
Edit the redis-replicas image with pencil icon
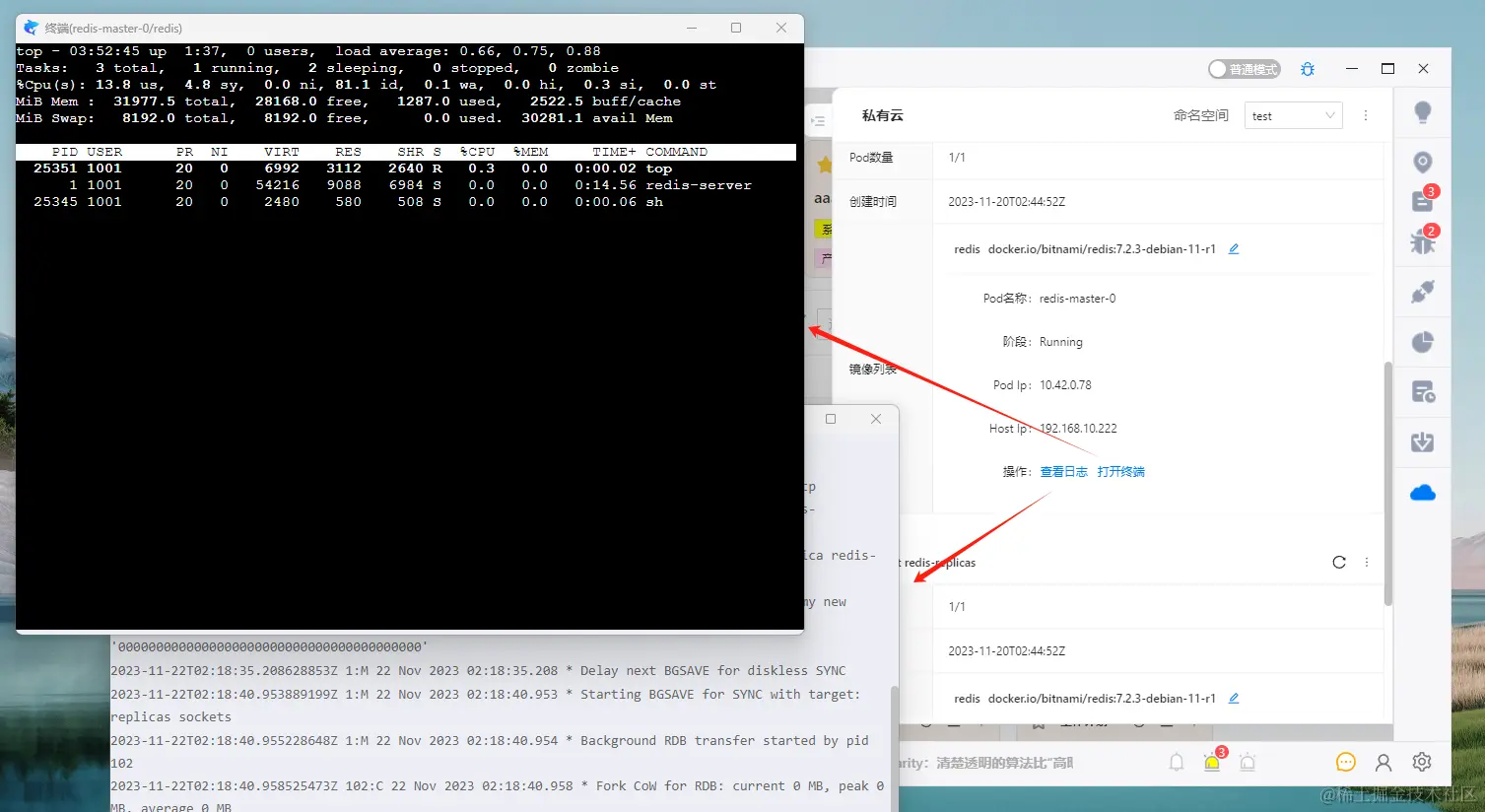[x=1234, y=699]
